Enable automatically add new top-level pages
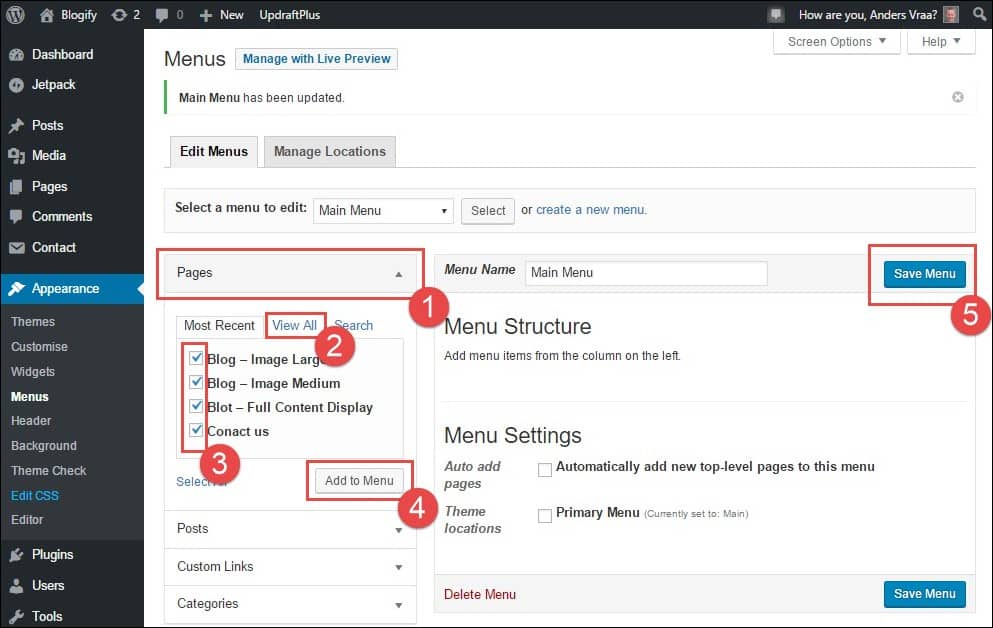The width and height of the screenshot is (993, 628). pos(545,469)
